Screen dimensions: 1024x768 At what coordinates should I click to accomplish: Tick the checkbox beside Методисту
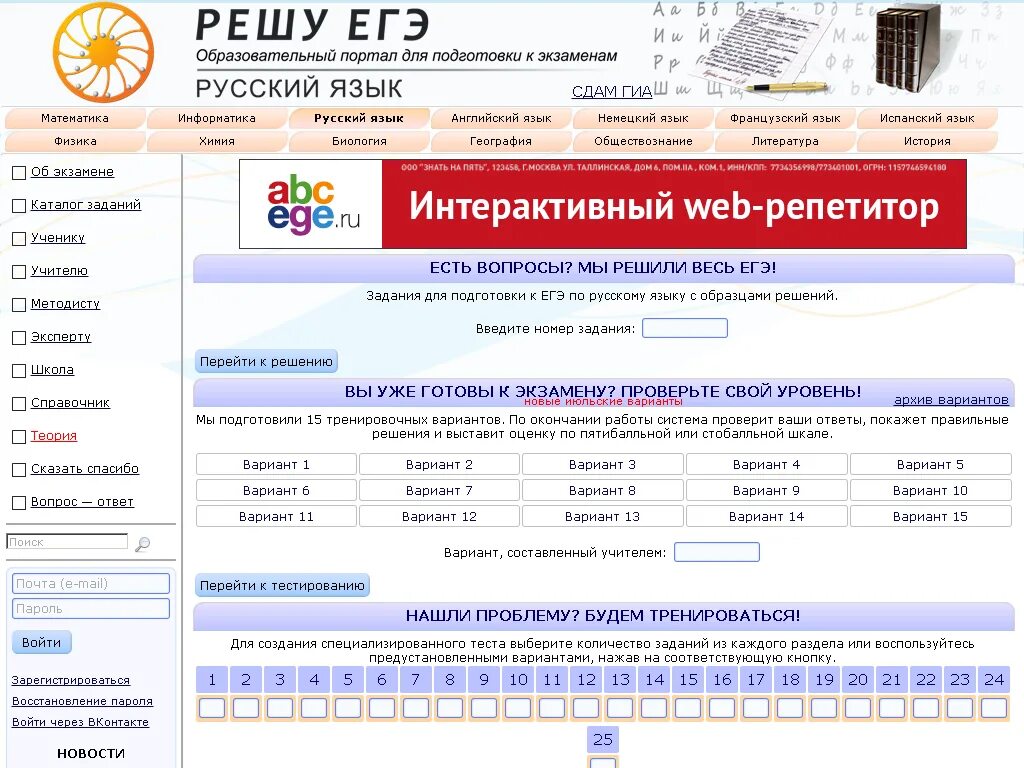pyautogui.click(x=19, y=304)
